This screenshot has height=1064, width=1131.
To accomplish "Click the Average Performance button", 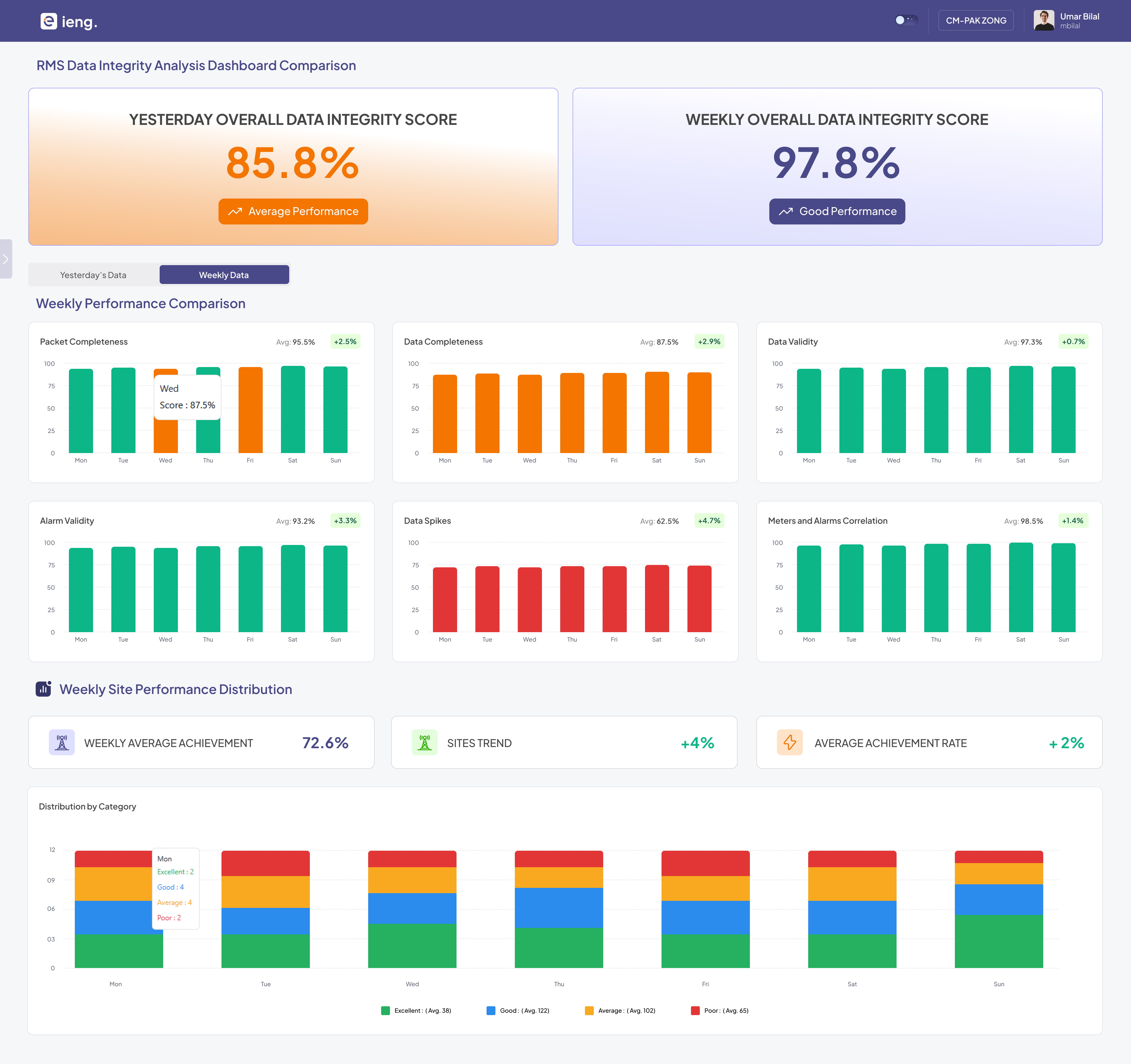I will coord(293,211).
